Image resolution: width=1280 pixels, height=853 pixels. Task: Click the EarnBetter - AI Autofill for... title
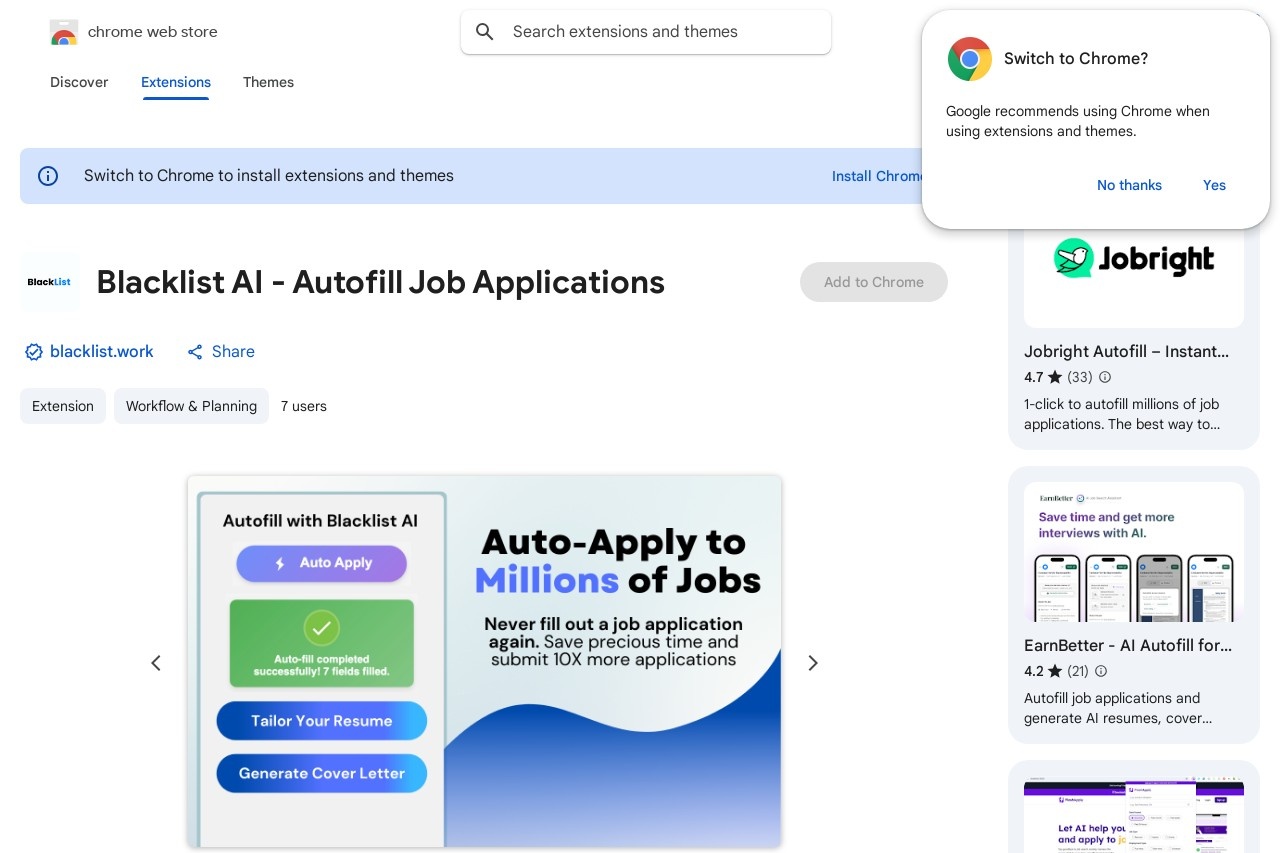pos(1128,646)
